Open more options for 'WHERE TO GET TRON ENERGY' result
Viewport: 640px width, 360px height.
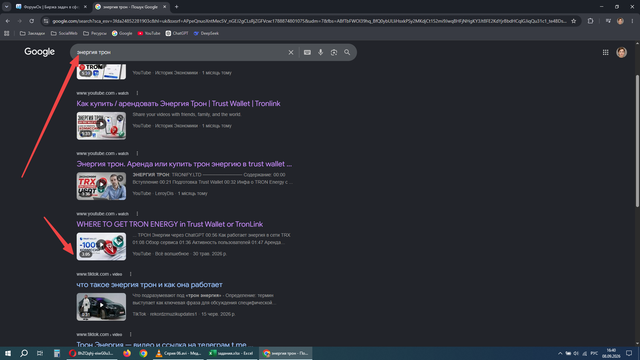(137, 214)
